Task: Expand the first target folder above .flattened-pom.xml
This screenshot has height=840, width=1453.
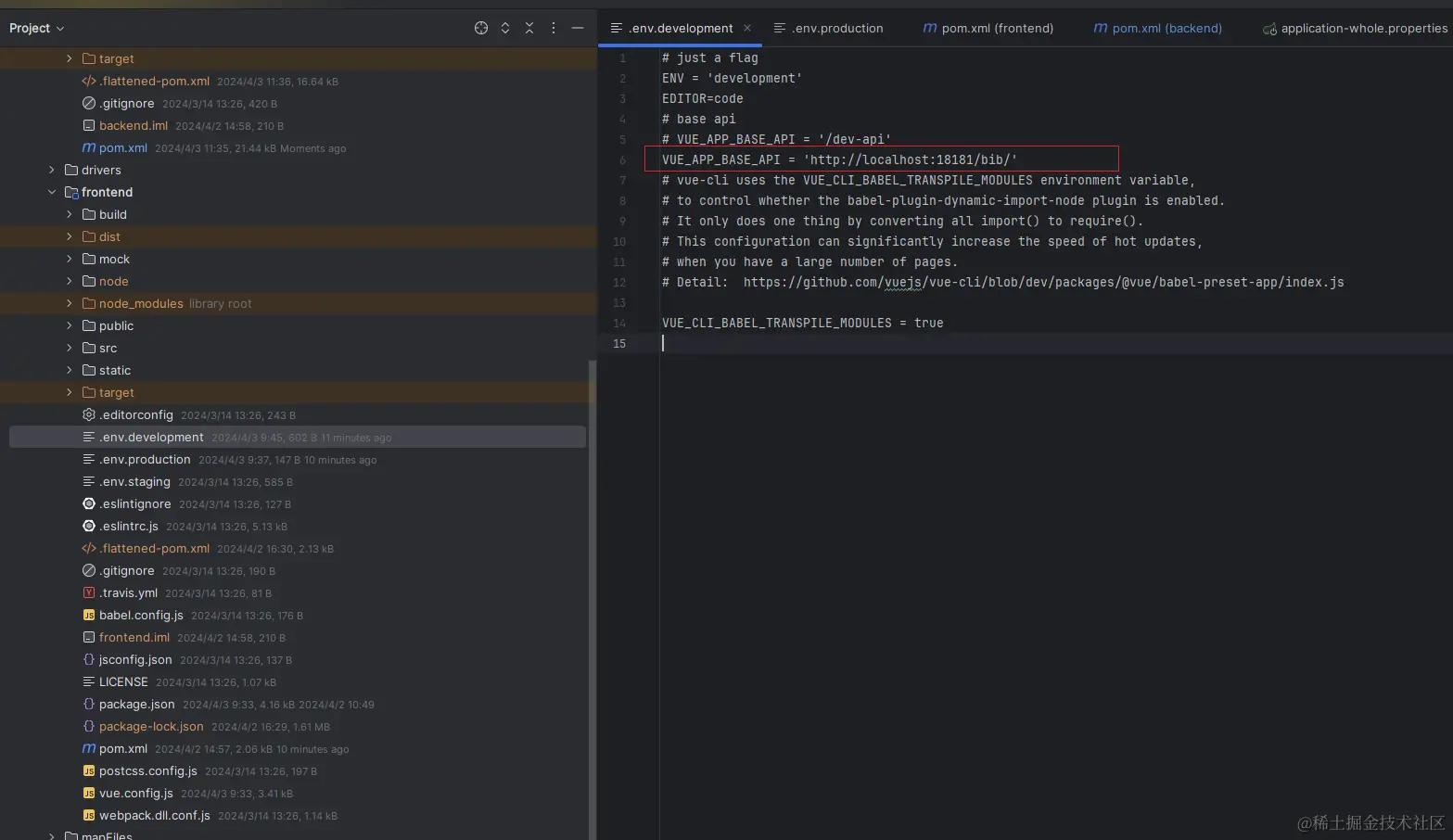Action: pos(70,58)
